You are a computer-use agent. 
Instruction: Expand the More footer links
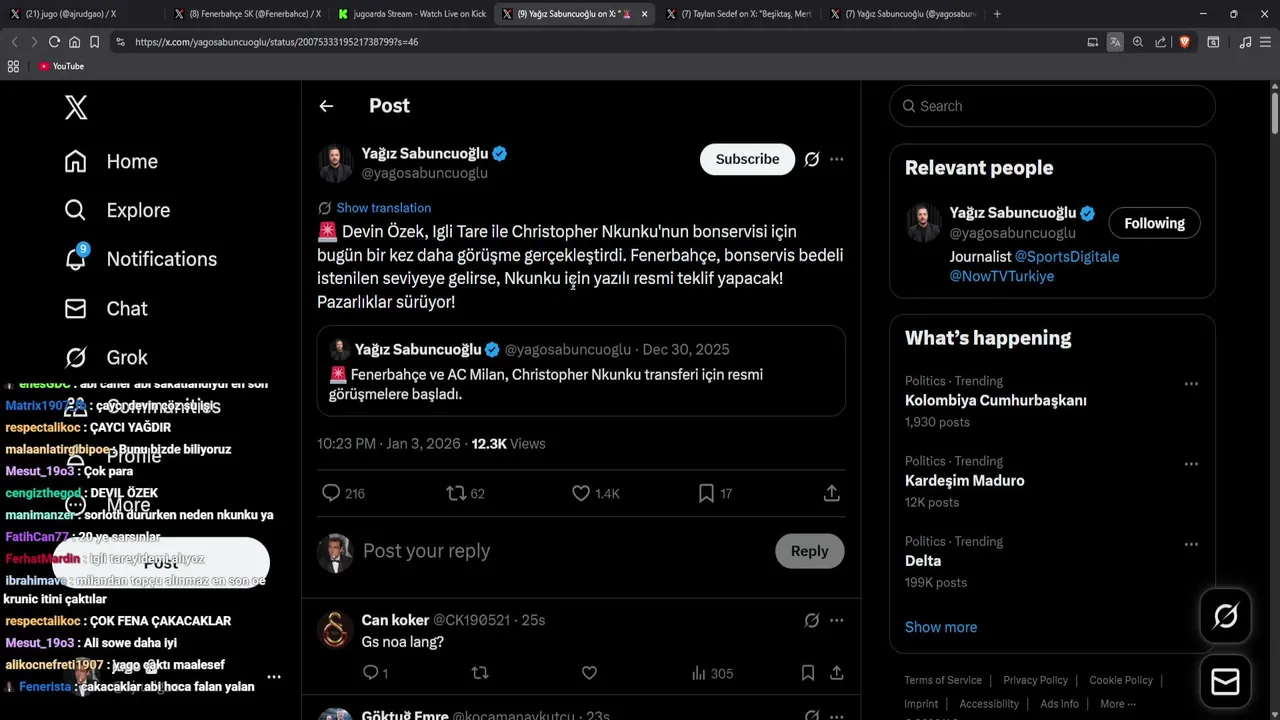coord(1118,704)
